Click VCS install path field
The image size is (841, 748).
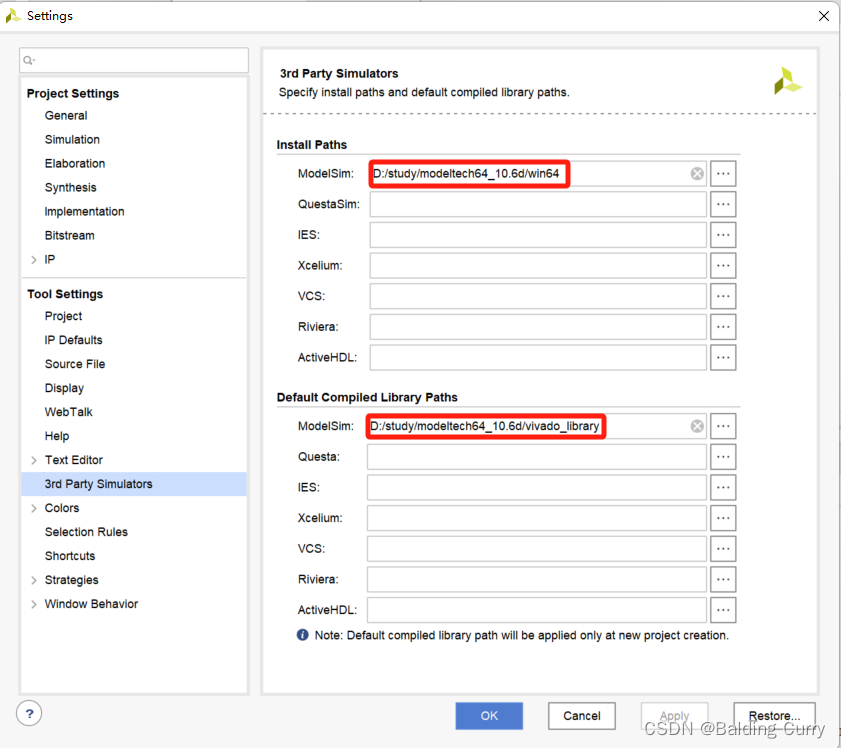(538, 296)
